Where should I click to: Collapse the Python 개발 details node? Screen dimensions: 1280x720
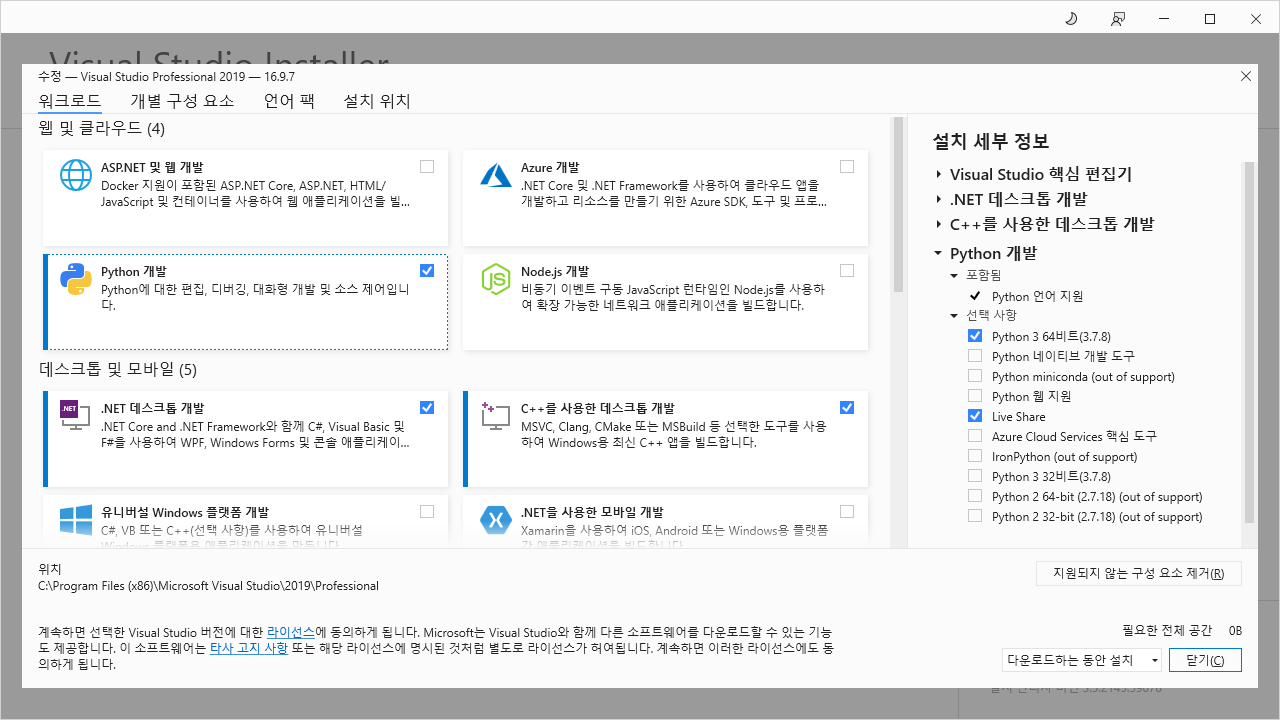point(939,254)
